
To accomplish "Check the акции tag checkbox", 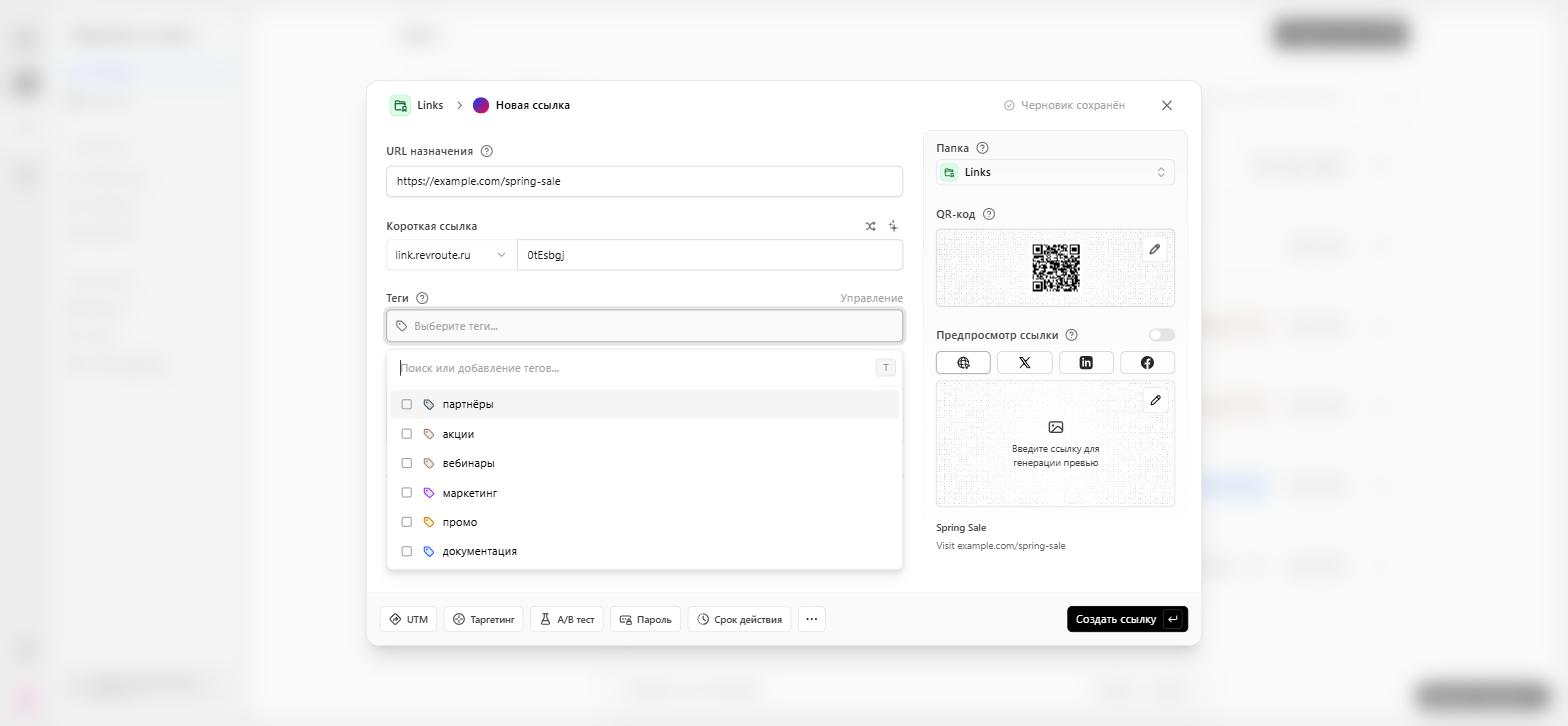I will (x=407, y=434).
